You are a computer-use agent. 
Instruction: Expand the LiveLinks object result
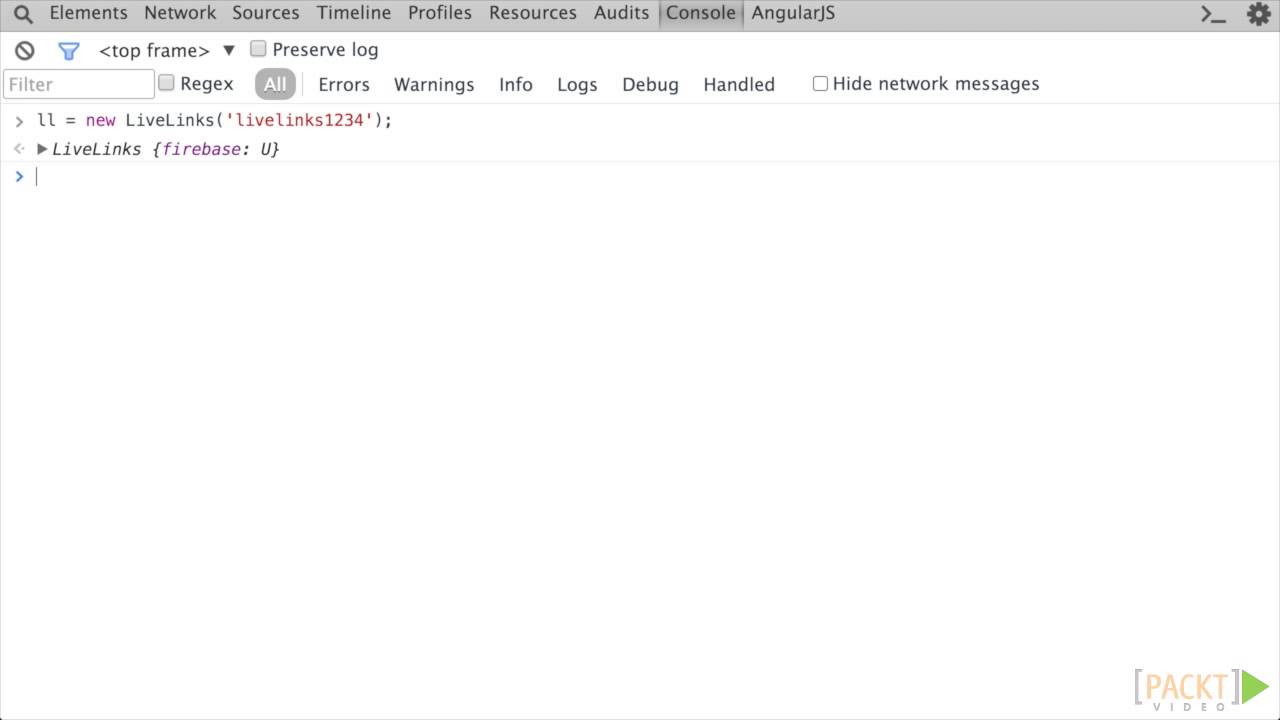tap(42, 149)
